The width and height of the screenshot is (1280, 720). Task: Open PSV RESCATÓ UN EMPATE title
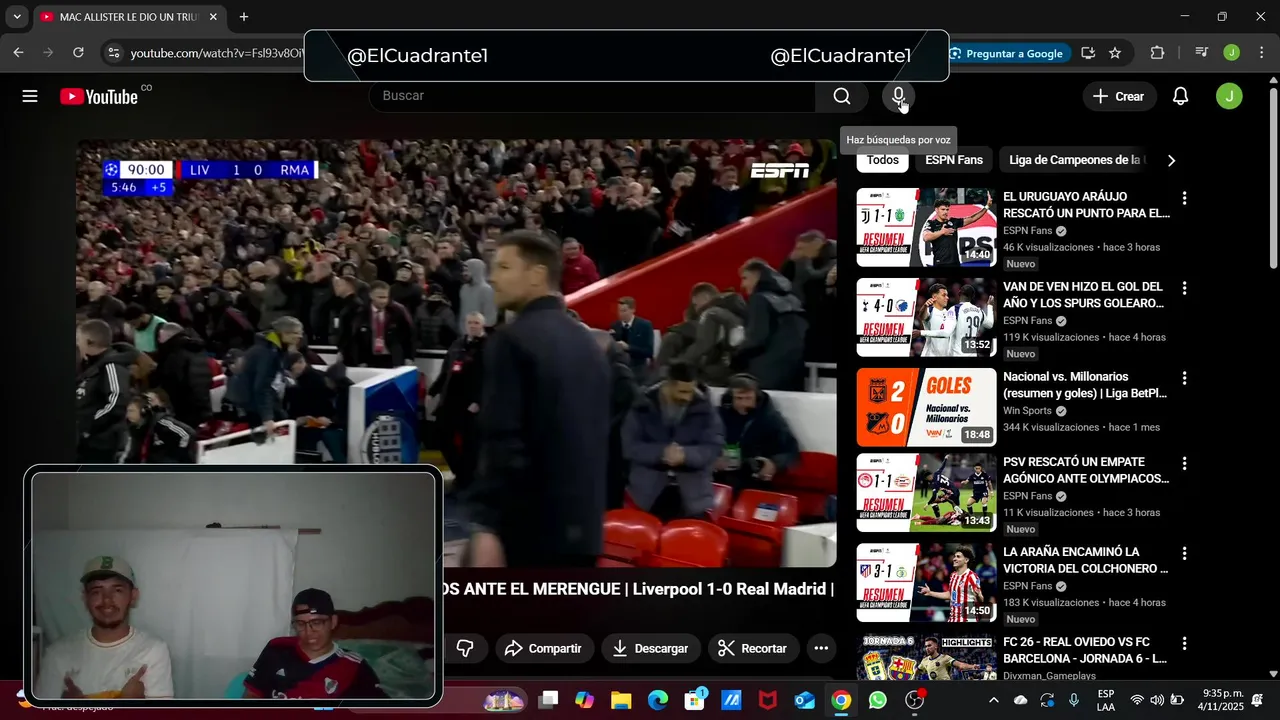pos(1086,470)
